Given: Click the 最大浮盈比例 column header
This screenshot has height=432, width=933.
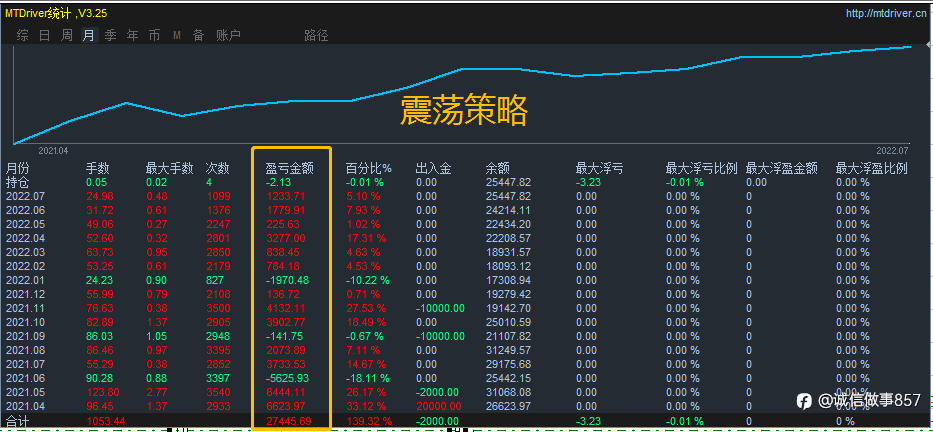Looking at the screenshot, I should click(872, 169).
